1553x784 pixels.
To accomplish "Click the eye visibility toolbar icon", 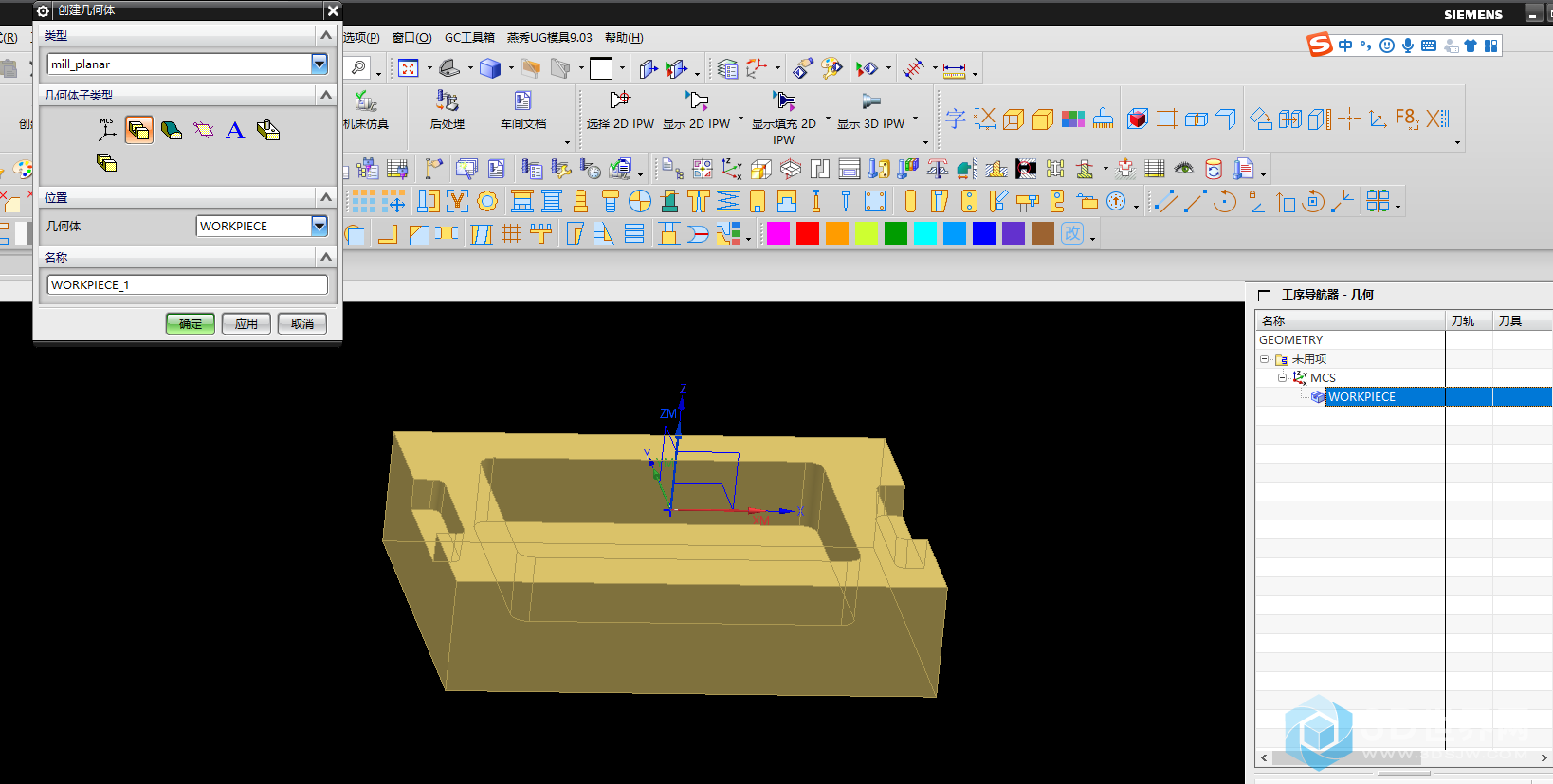I will [x=1184, y=169].
